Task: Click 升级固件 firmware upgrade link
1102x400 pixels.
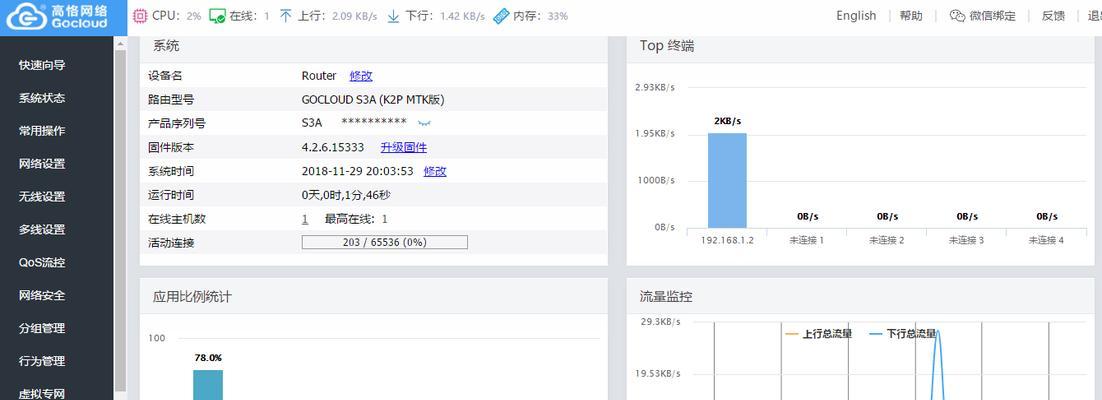Action: pyautogui.click(x=403, y=148)
